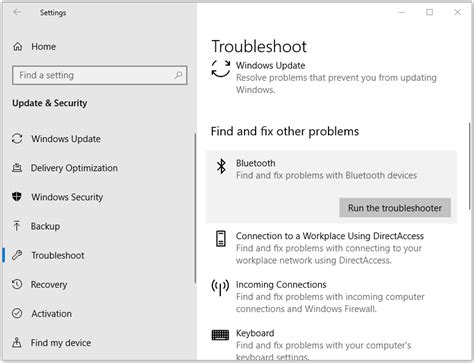Screen dimensions: 474x363
Task: Click the Recovery clock icon
Action: pyautogui.click(x=17, y=284)
